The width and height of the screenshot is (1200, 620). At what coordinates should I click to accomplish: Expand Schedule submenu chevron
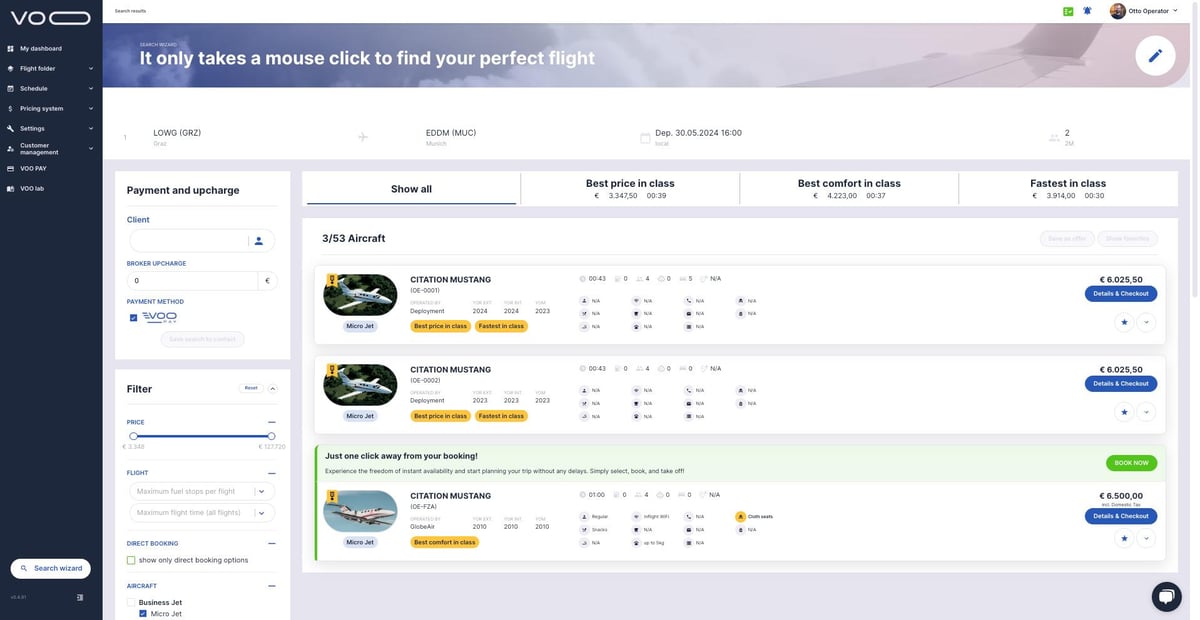point(91,88)
